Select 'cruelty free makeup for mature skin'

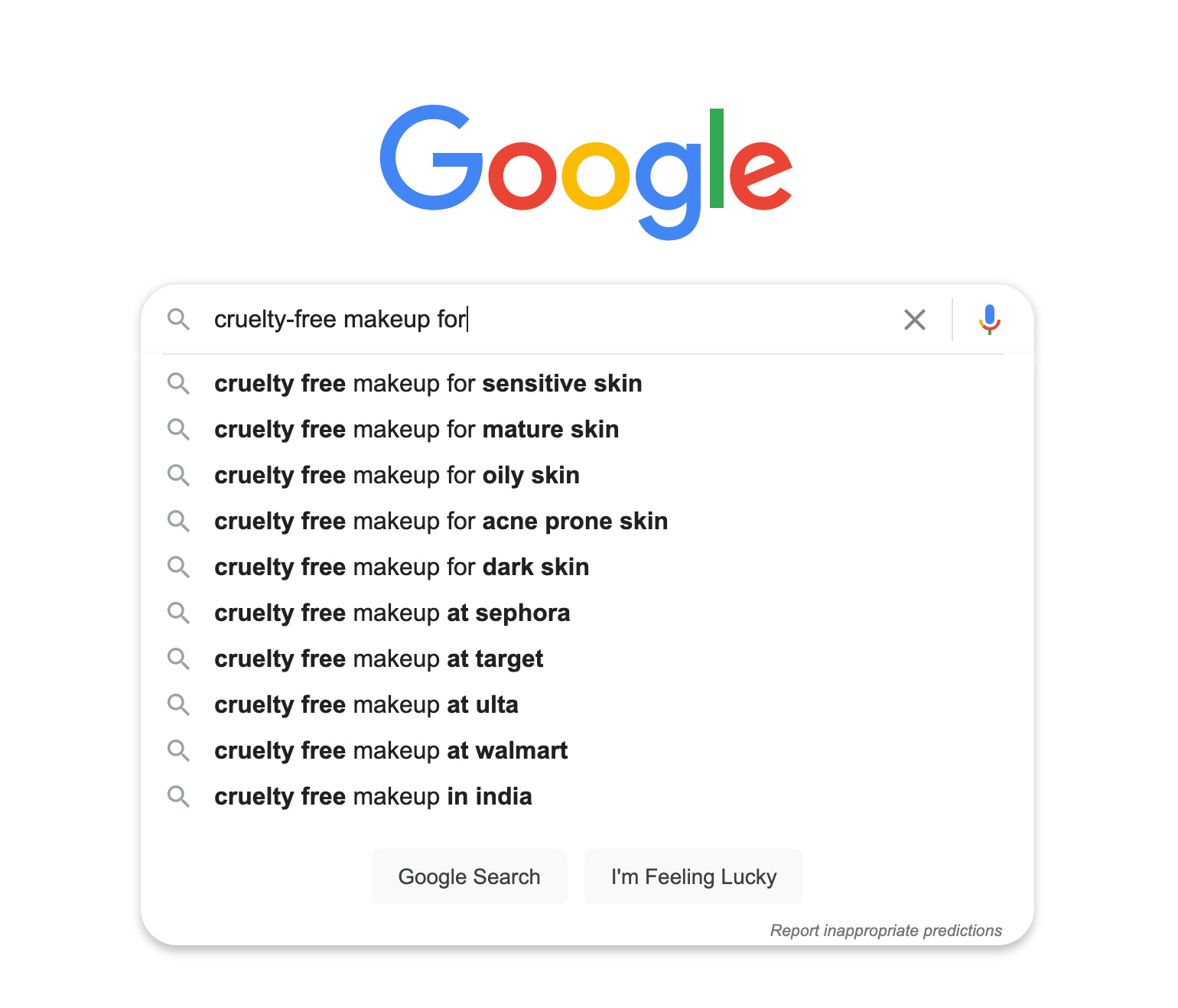pyautogui.click(x=416, y=429)
